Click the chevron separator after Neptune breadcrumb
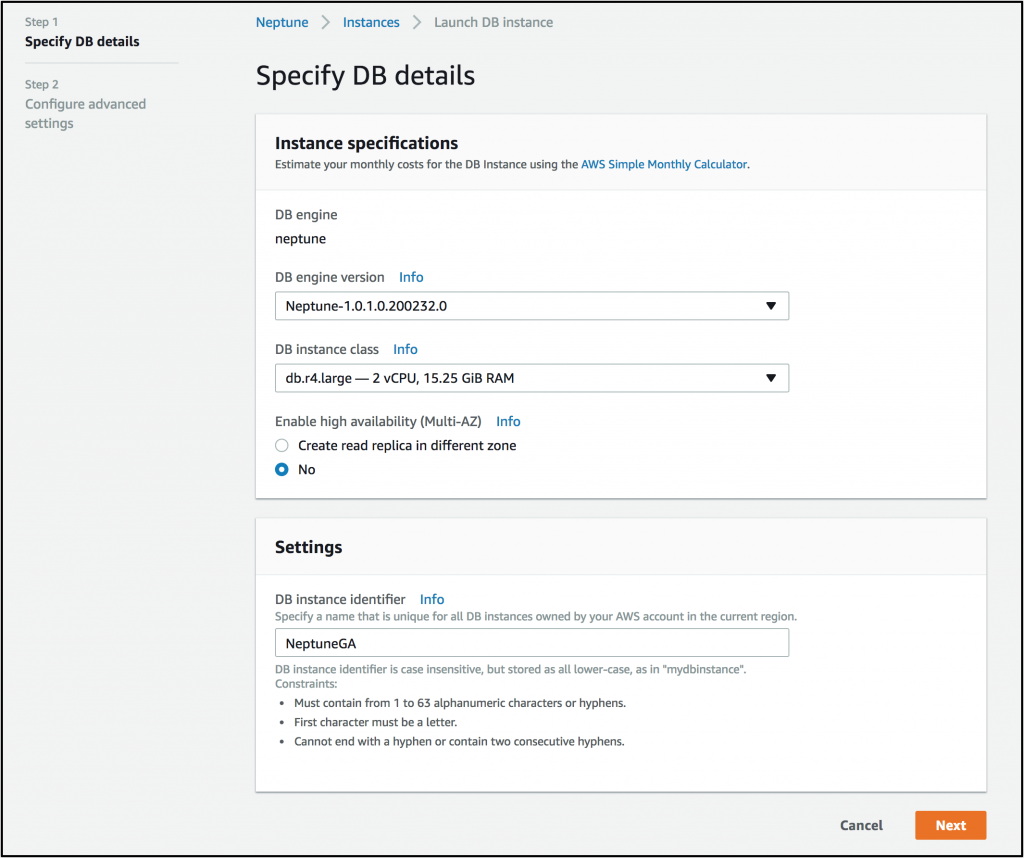 pos(326,22)
